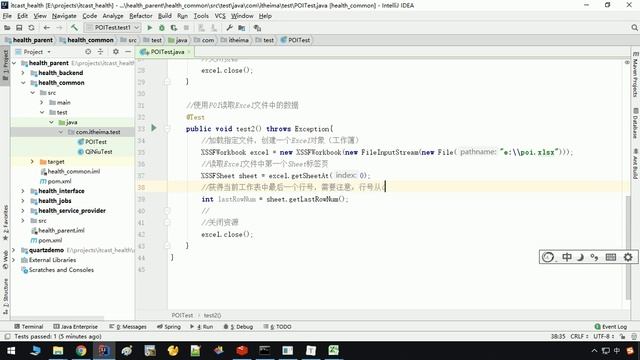The height and width of the screenshot is (360, 640).
Task: Click the Save All toolbar icon
Action: (x=19, y=28)
